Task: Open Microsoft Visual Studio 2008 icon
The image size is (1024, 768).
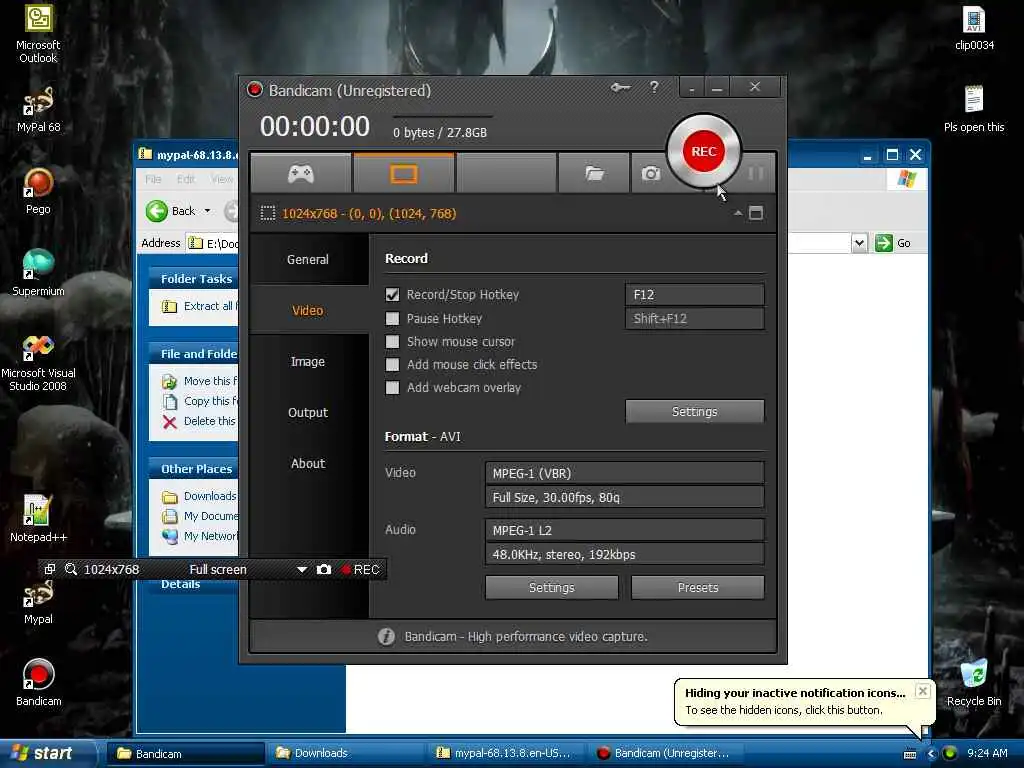Action: pos(38,362)
